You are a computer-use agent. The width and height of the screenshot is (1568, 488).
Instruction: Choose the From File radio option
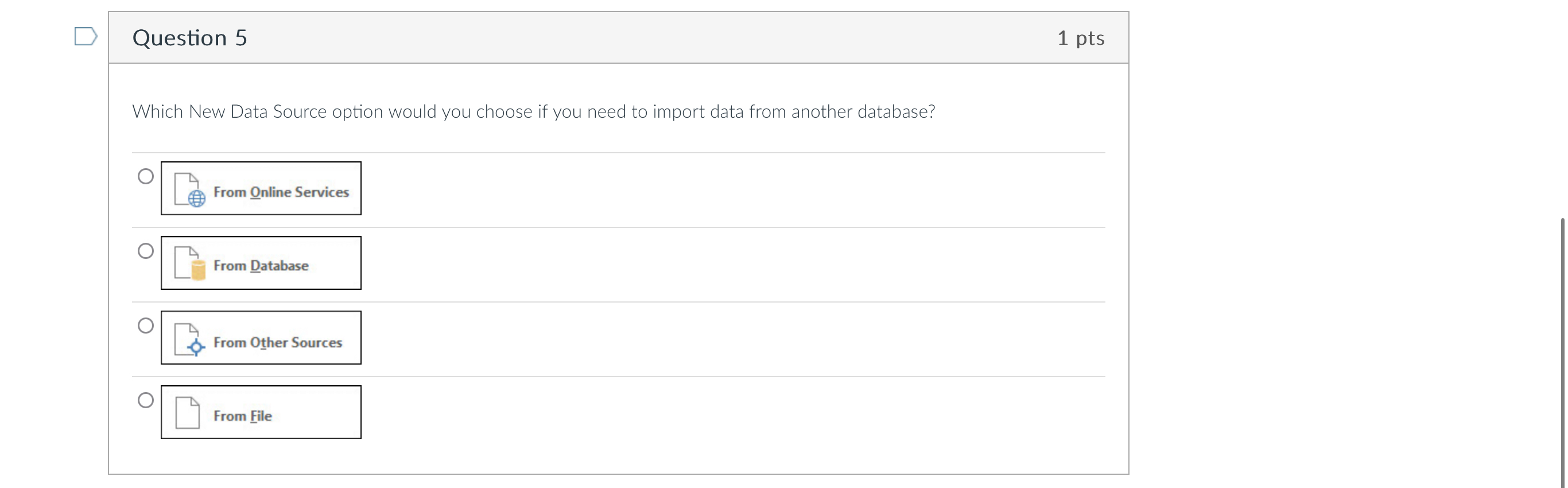point(145,400)
